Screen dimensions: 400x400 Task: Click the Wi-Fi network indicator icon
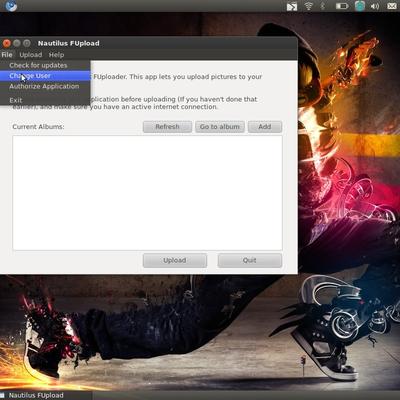(309, 6)
